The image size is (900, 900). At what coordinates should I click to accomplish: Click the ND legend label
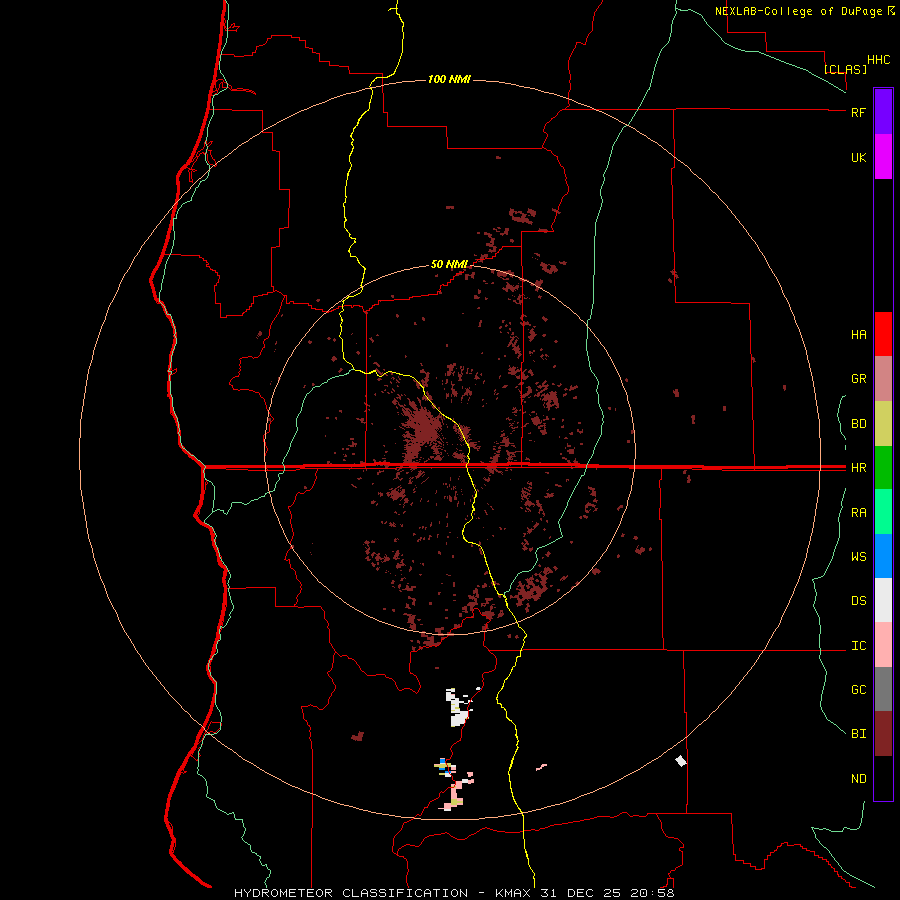[x=858, y=778]
